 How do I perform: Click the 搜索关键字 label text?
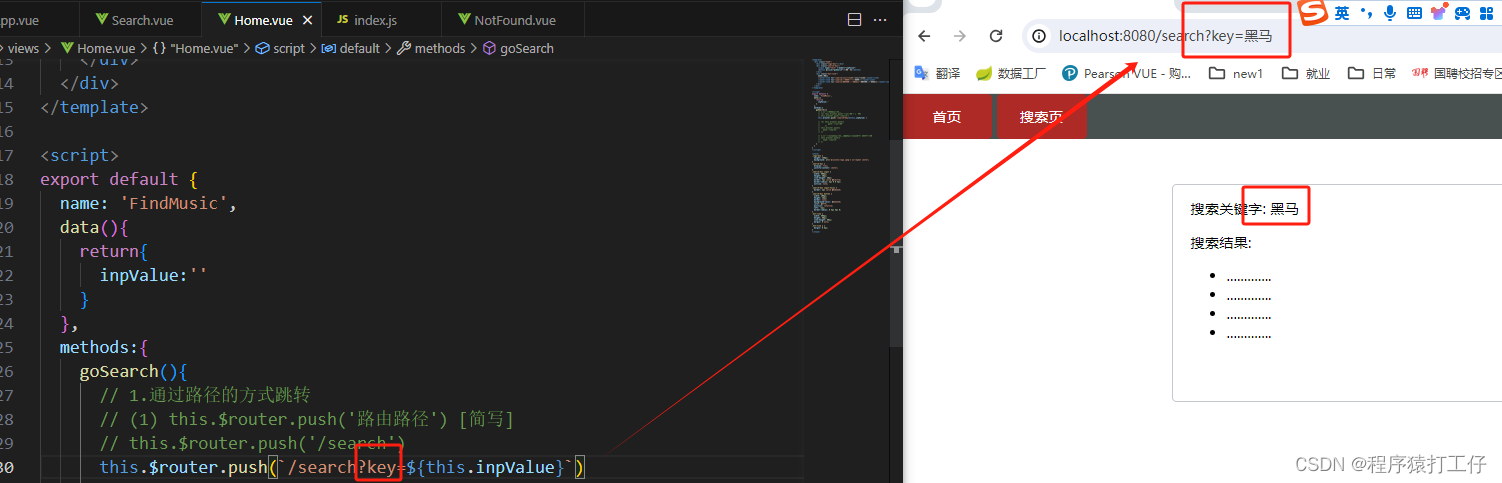[x=1228, y=209]
